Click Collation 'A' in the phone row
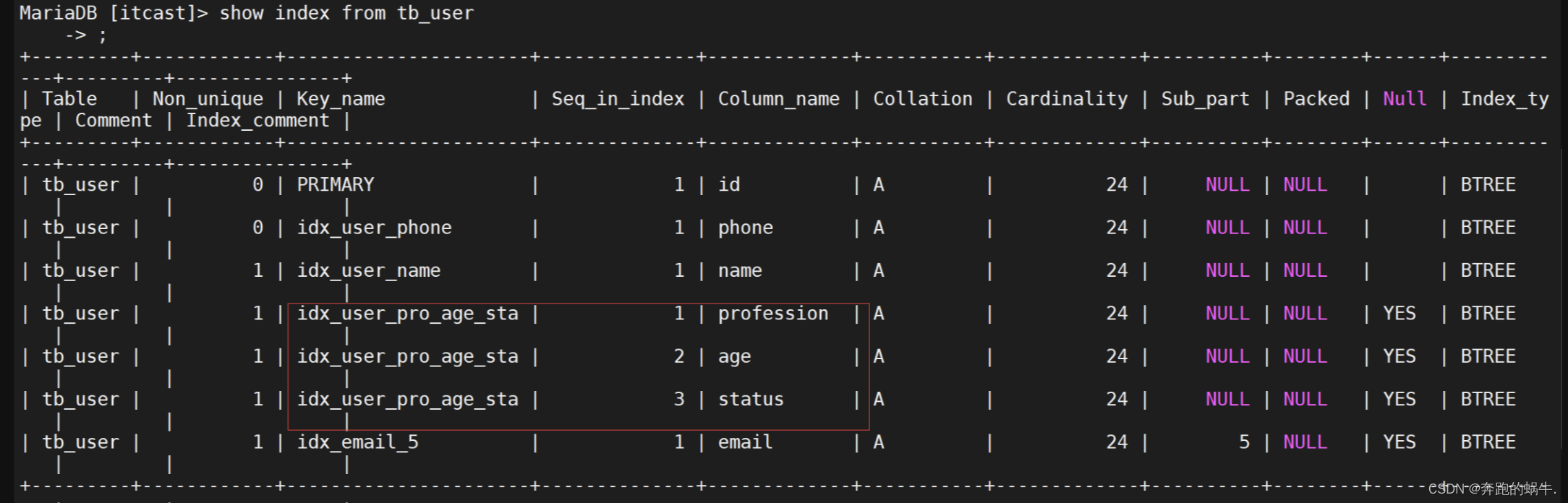 tap(879, 228)
